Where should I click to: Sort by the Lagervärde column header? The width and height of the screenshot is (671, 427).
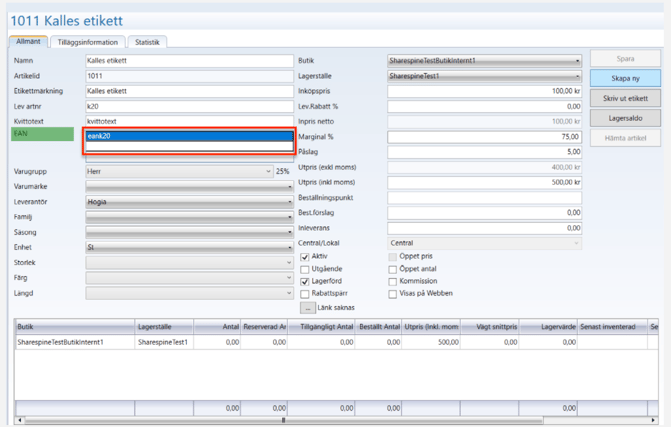[x=548, y=327]
